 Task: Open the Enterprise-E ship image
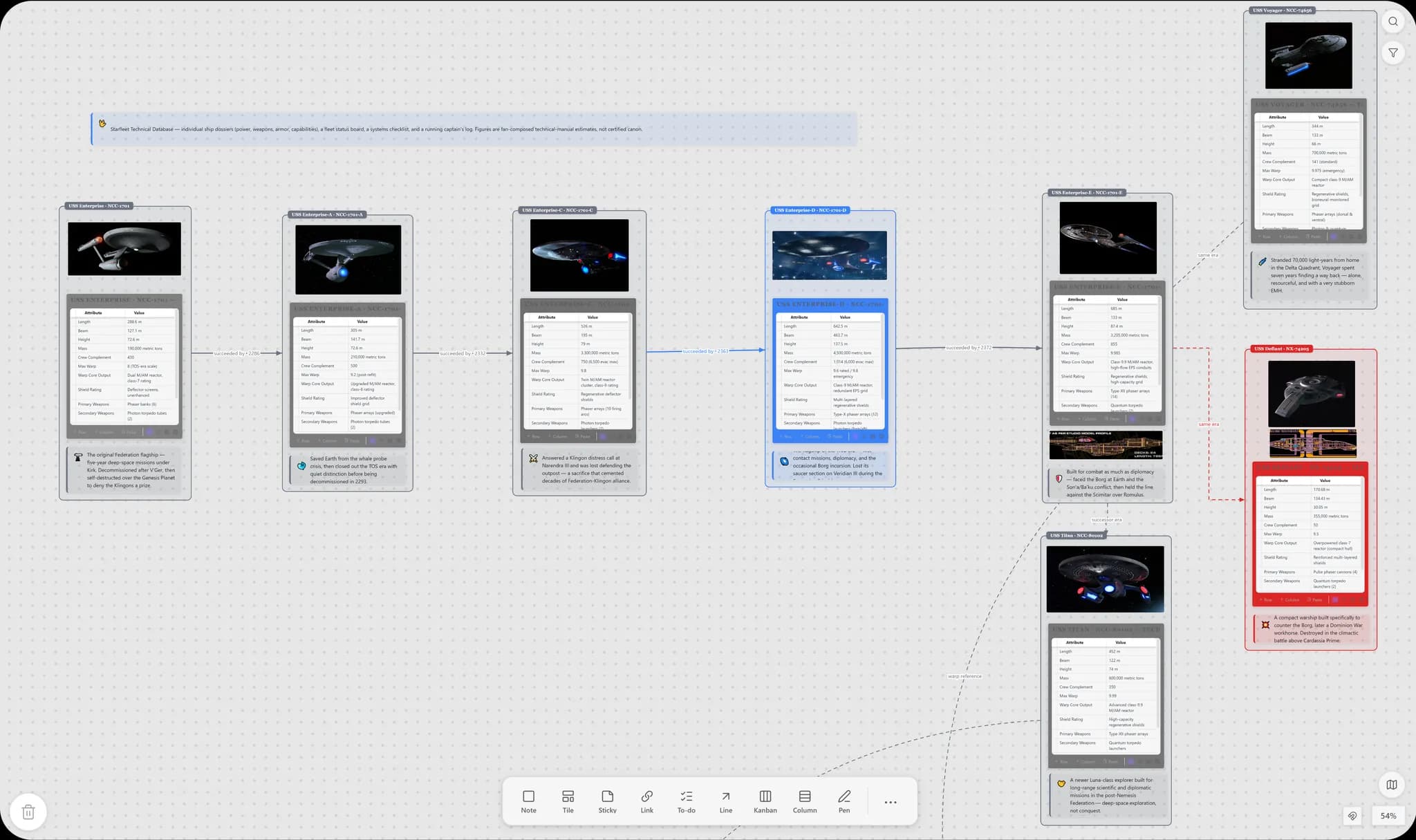coord(1108,238)
